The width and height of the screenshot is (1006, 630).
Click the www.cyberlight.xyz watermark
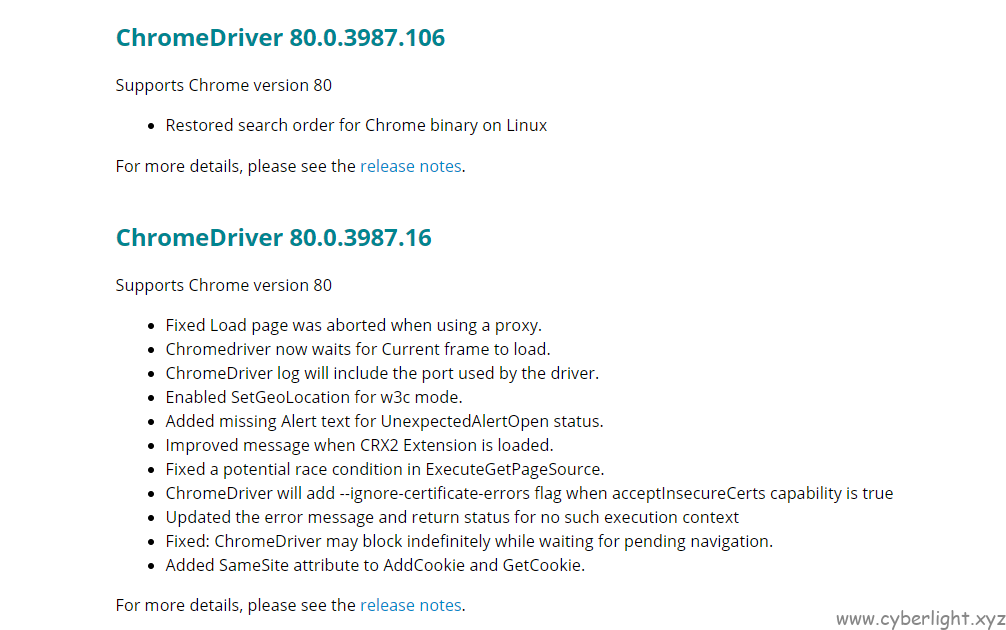click(x=921, y=618)
